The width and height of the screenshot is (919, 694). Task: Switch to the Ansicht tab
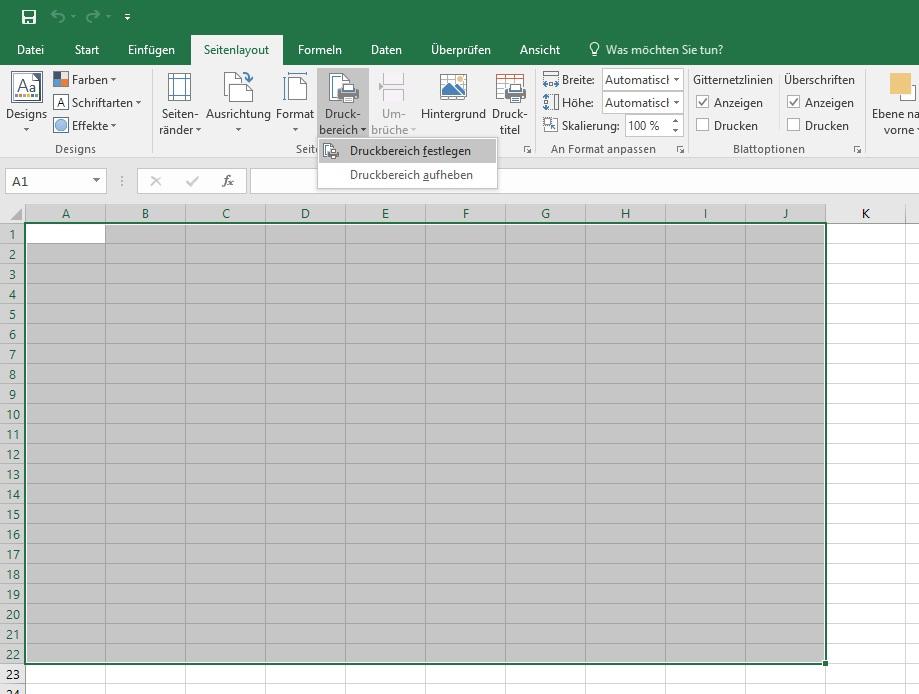540,50
